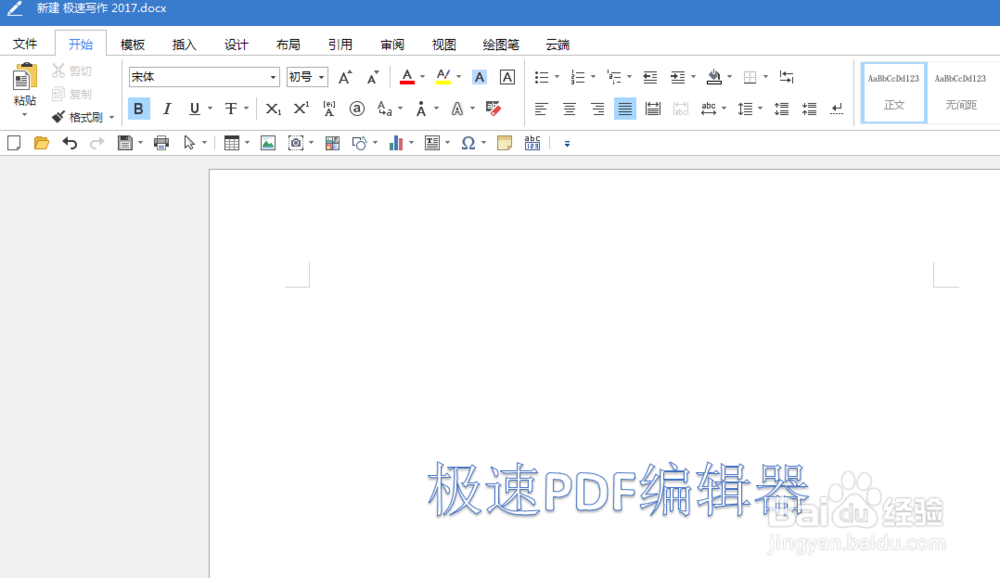Undo last action arrow
This screenshot has height=578, width=1000.
[x=70, y=143]
